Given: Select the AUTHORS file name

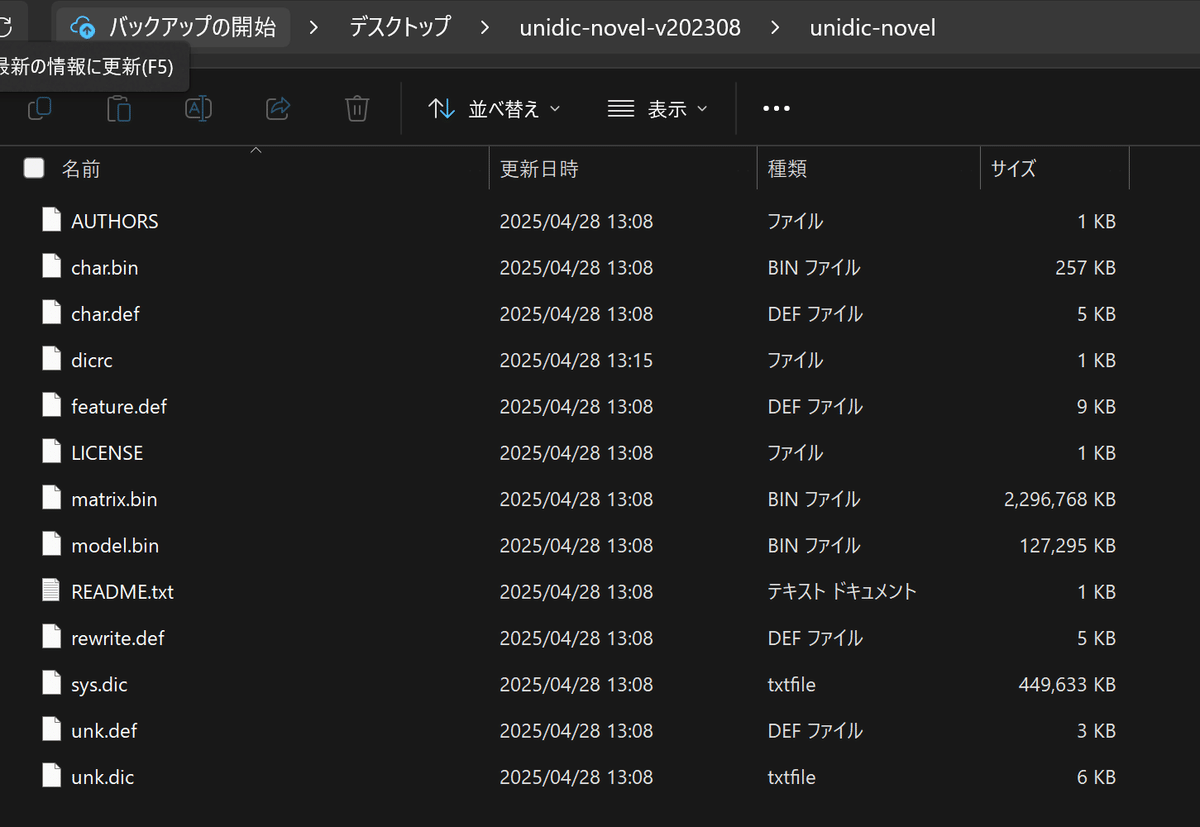Looking at the screenshot, I should pyautogui.click(x=115, y=221).
